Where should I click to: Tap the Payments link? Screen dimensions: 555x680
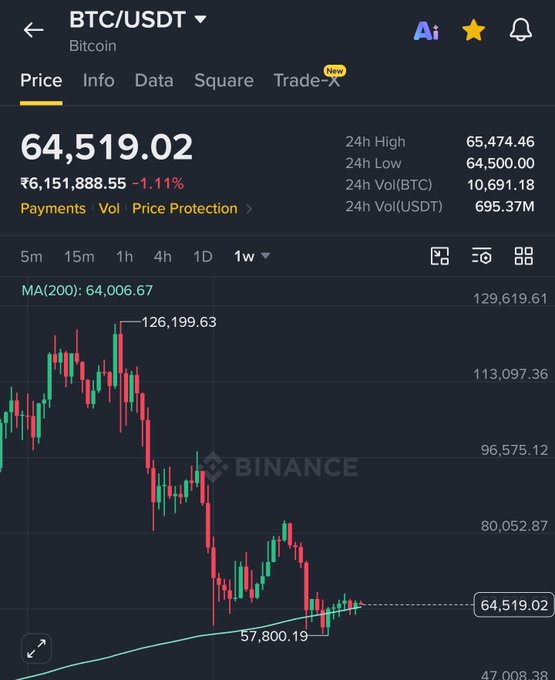pyautogui.click(x=53, y=209)
